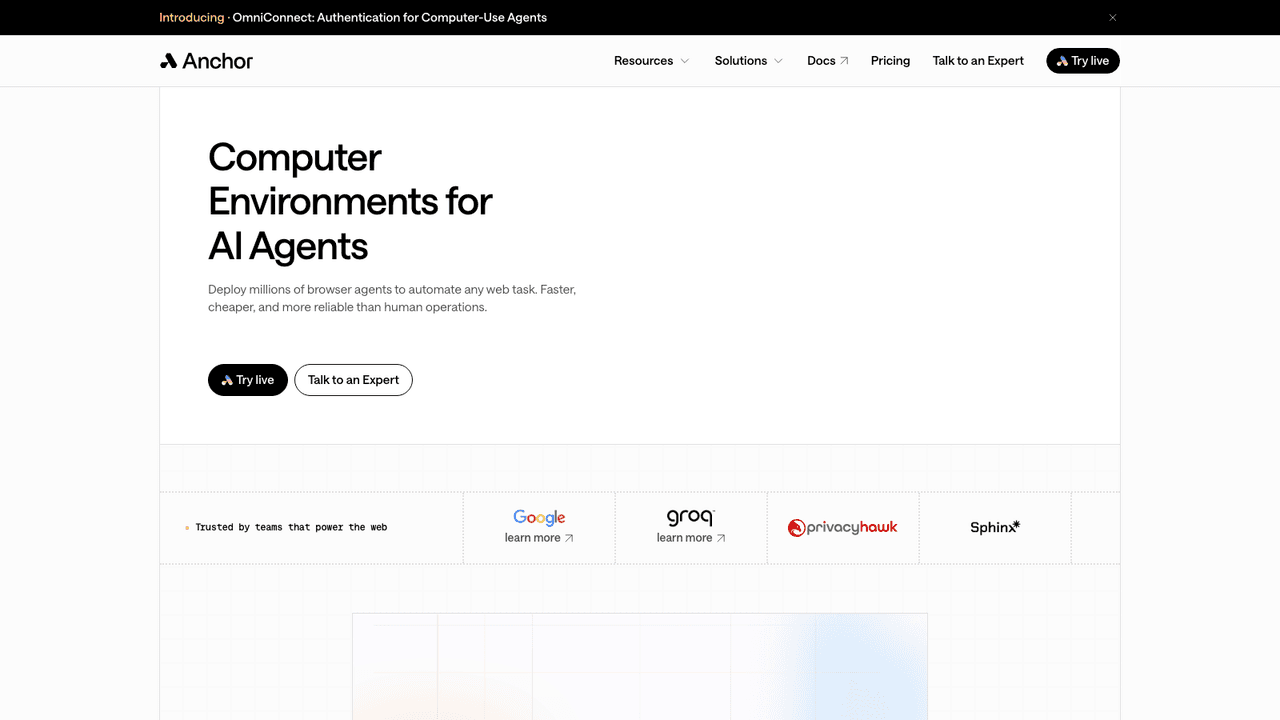Viewport: 1280px width, 720px height.
Task: Expand the Solutions dropdown menu
Action: coord(749,61)
